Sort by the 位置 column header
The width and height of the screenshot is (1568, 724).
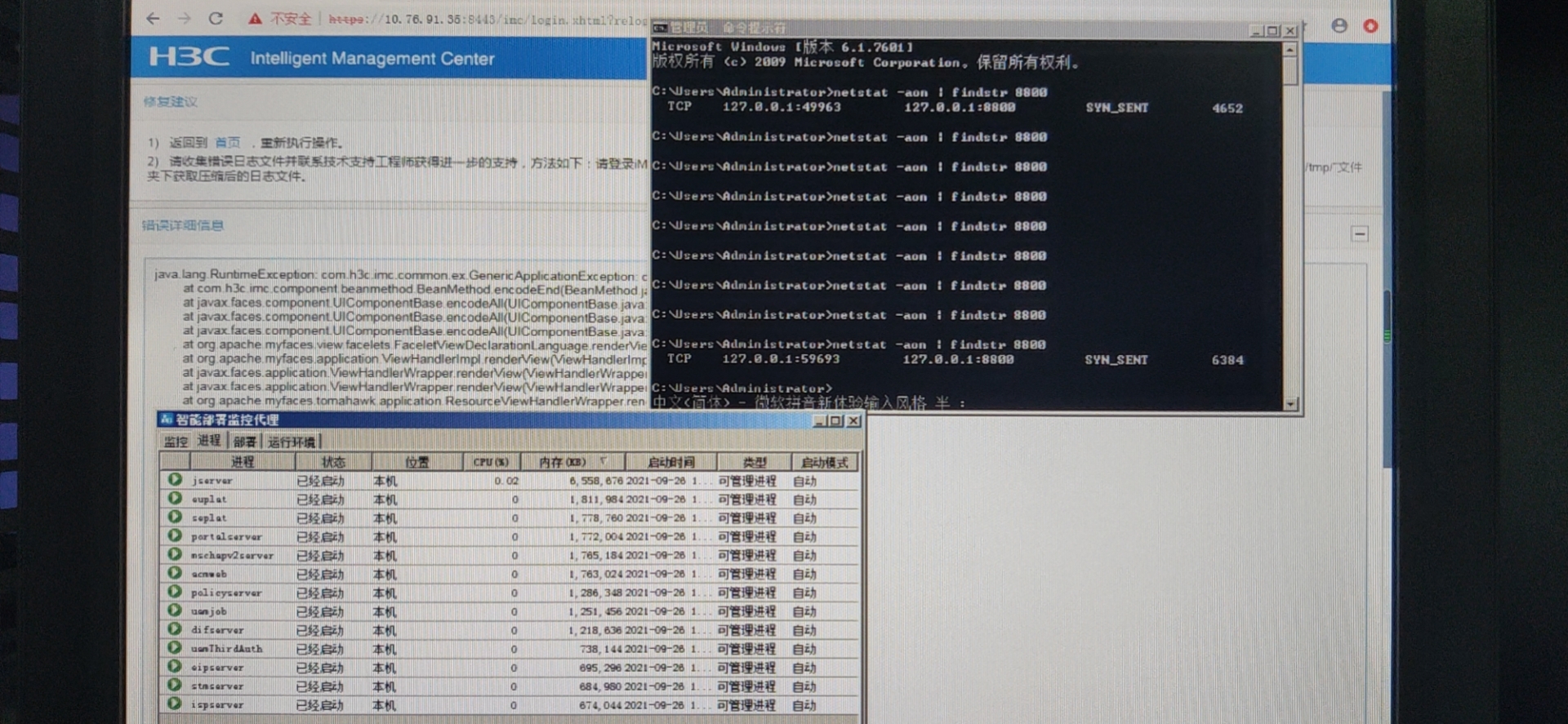coord(417,462)
